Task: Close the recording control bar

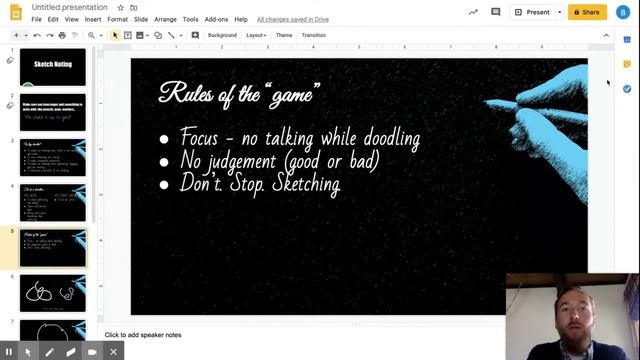Action: click(x=113, y=351)
